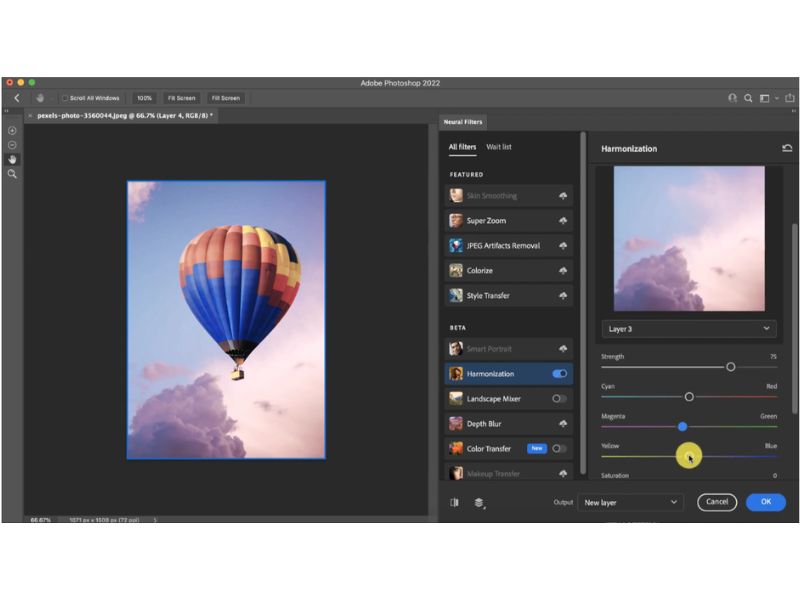Switch to the Wait list tab
The width and height of the screenshot is (800, 600).
pos(498,147)
